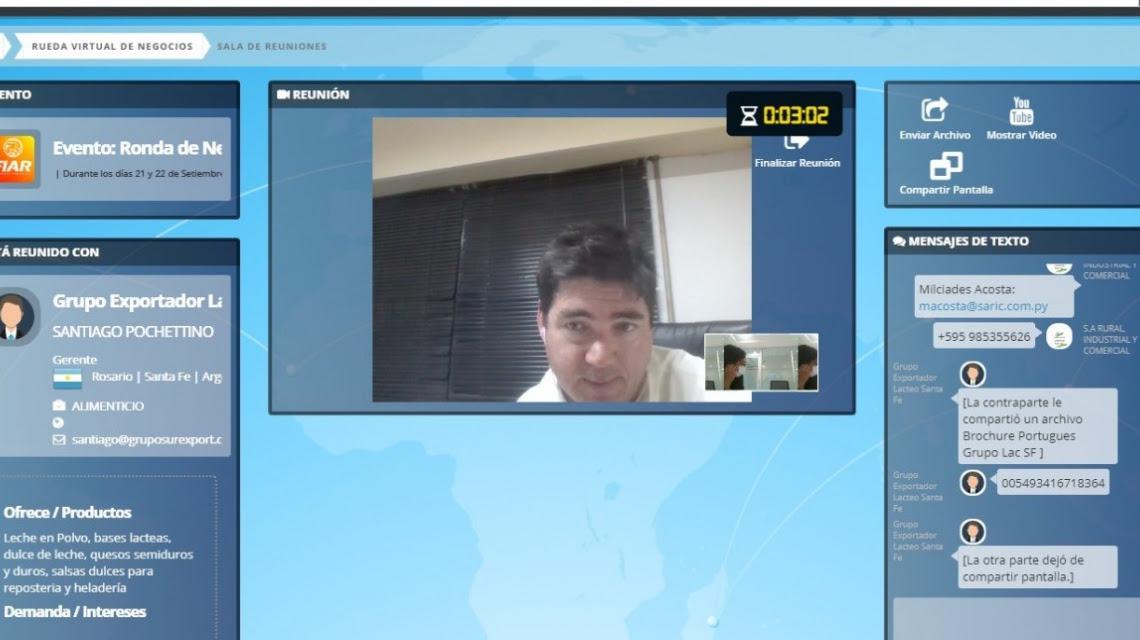Image resolution: width=1140 pixels, height=640 pixels.
Task: Click the REUNIÓN panel header
Action: [x=561, y=95]
